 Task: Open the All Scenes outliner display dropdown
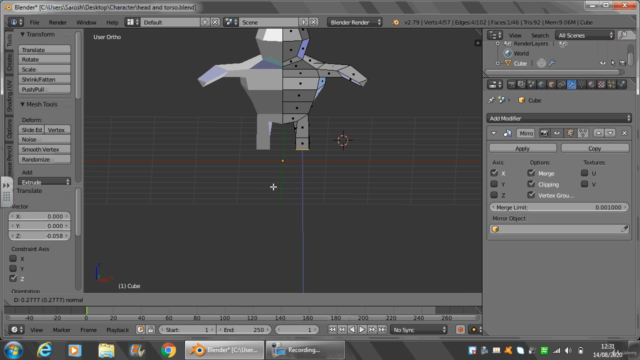tap(585, 35)
